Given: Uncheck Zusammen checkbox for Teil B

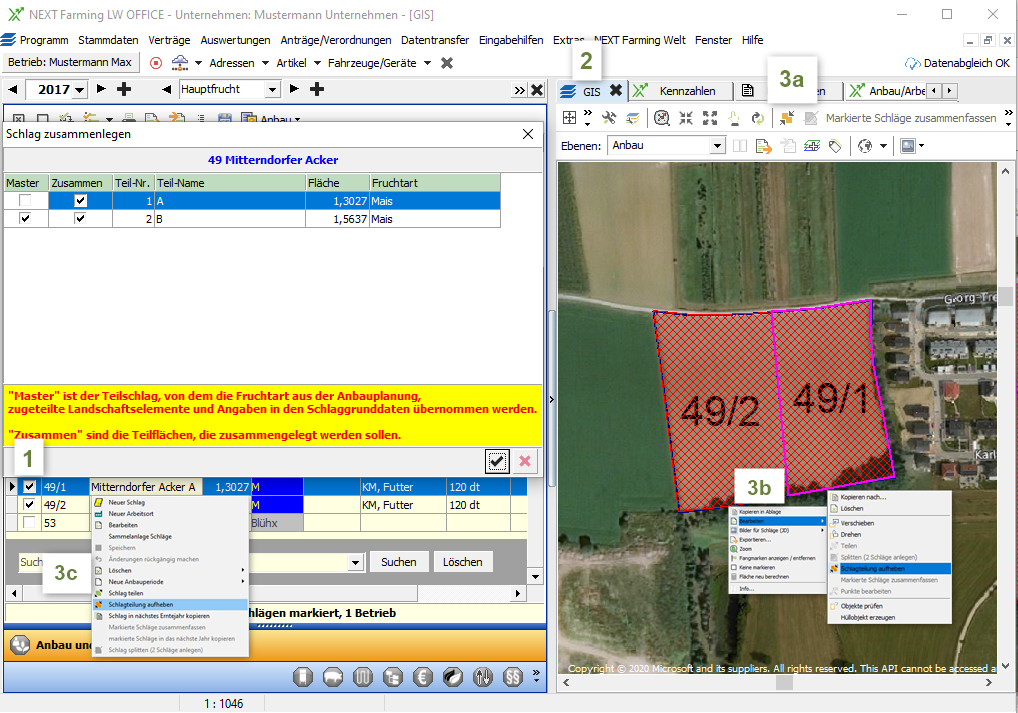Looking at the screenshot, I should point(81,219).
